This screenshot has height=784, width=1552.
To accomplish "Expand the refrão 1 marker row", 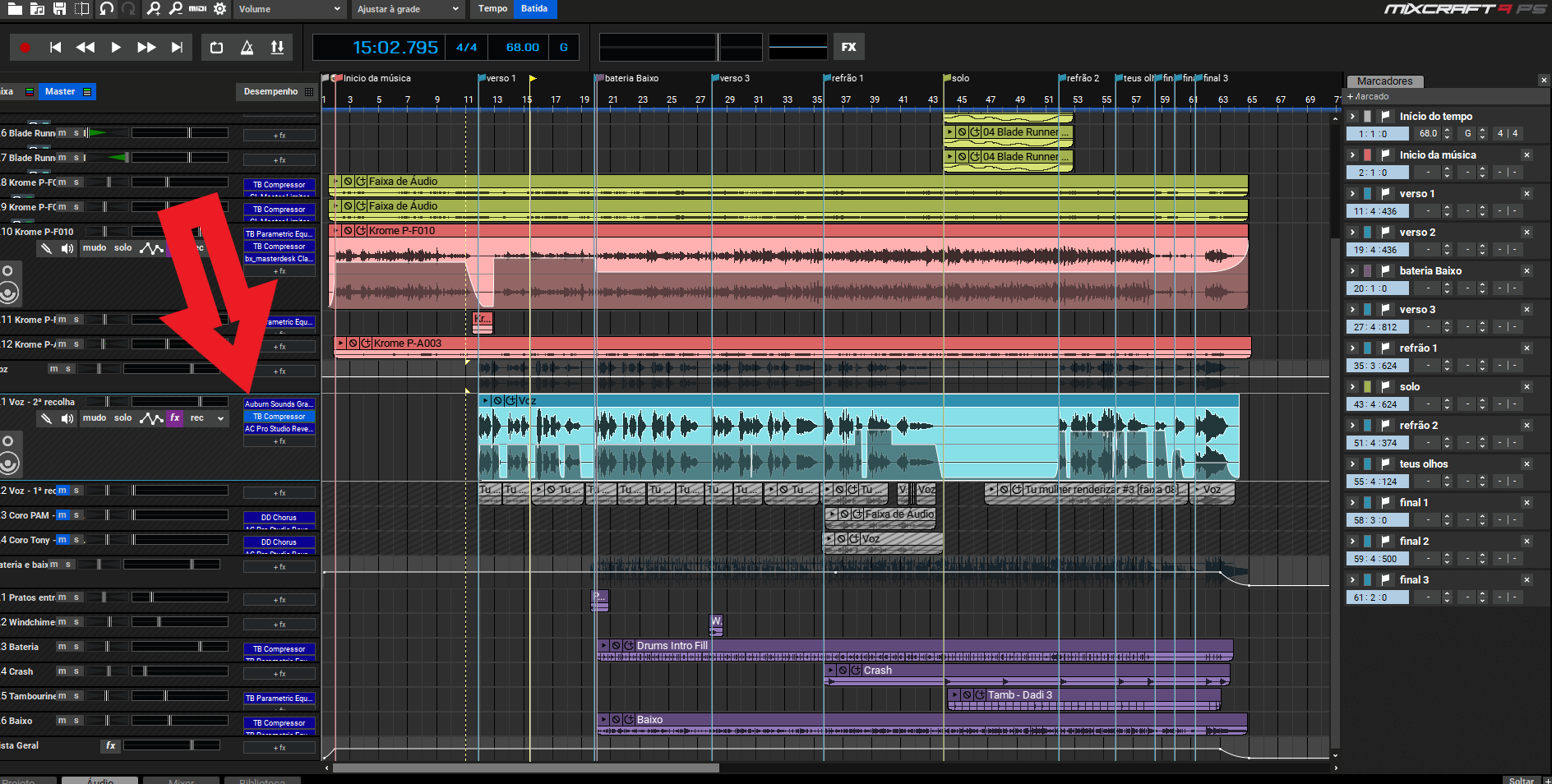I will (x=1352, y=348).
